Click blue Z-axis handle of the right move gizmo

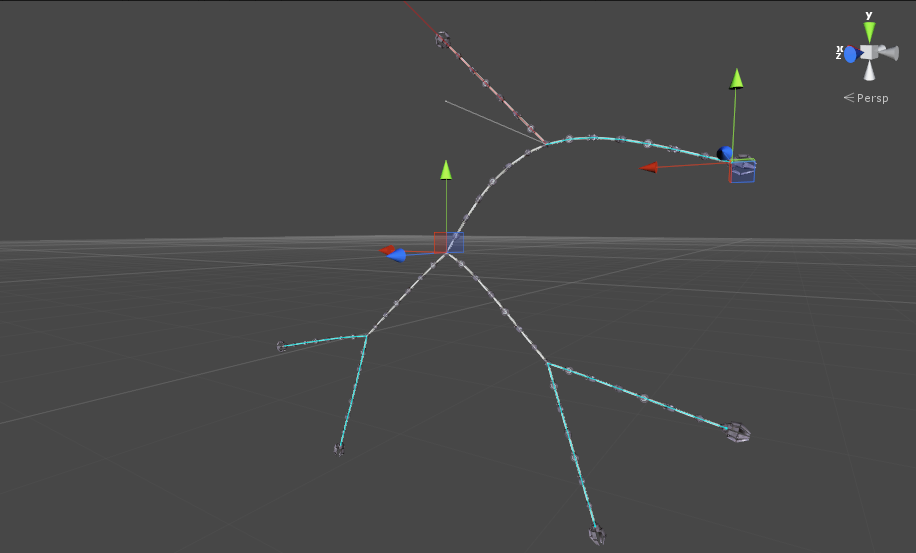click(x=724, y=153)
